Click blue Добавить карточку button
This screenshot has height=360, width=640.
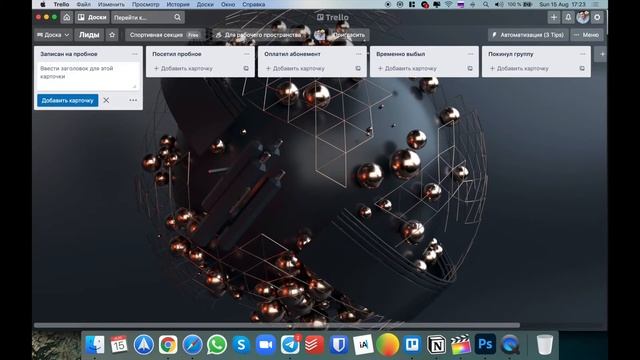[67, 100]
